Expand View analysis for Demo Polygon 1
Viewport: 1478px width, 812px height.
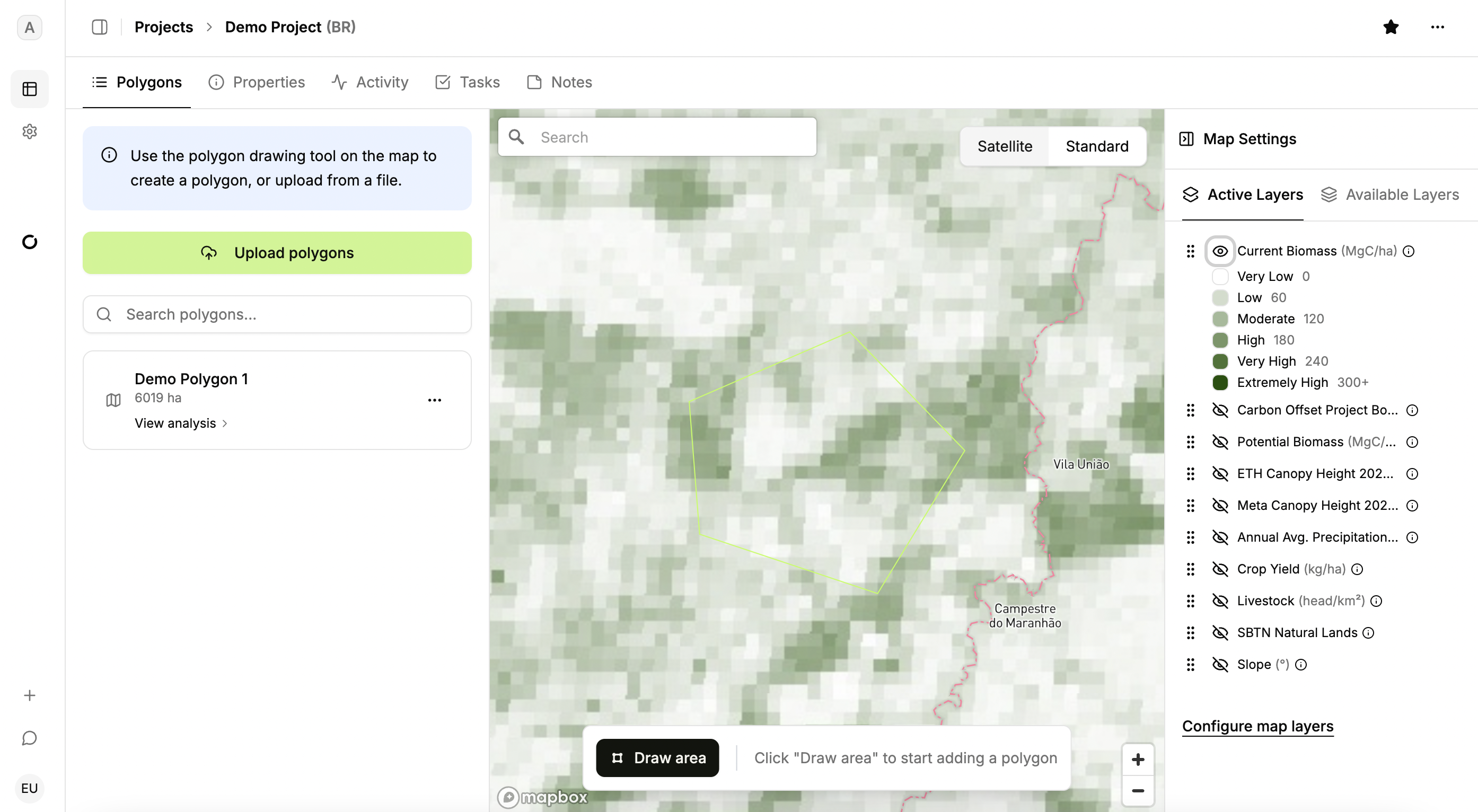181,423
